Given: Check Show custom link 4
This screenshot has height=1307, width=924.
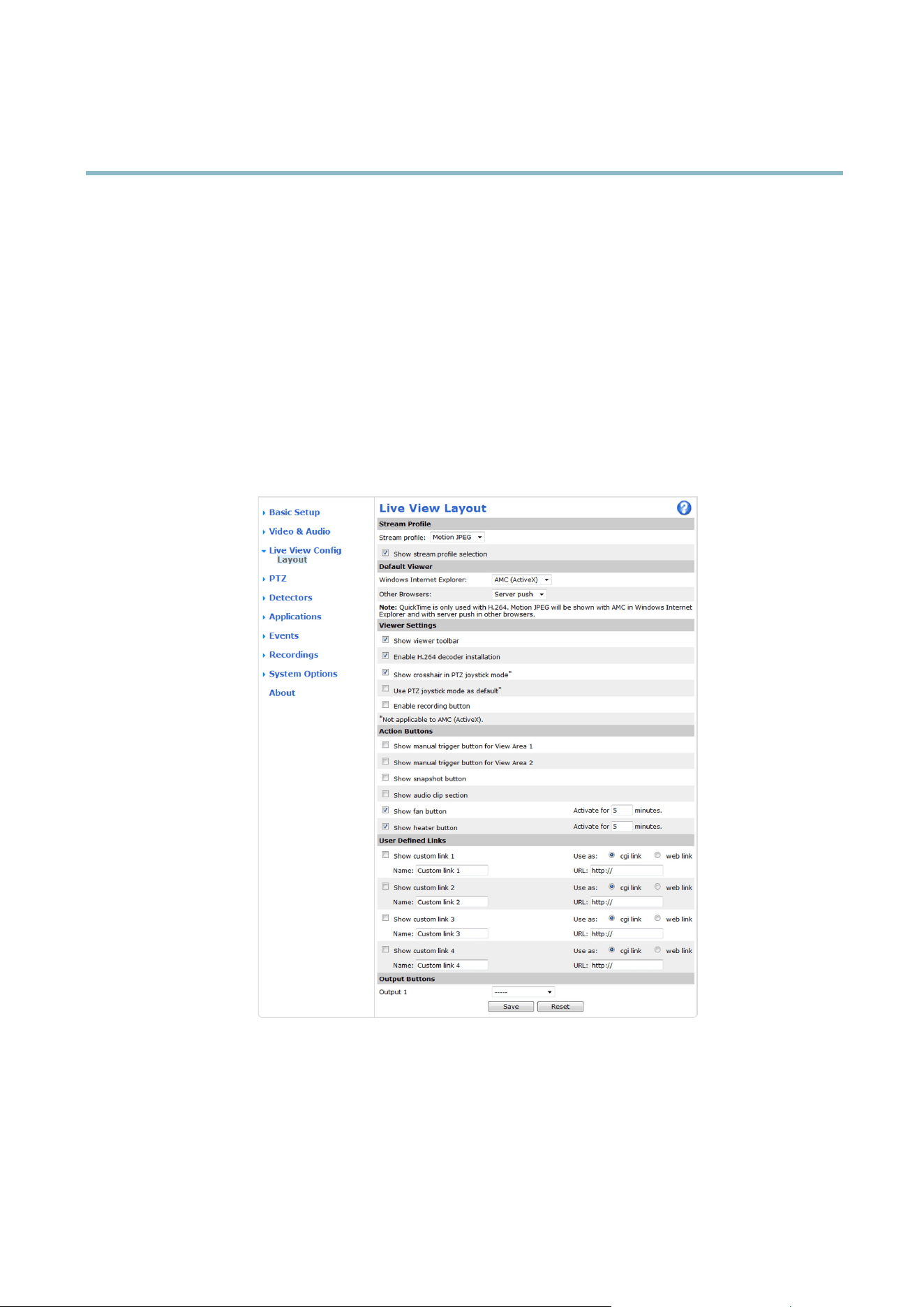Looking at the screenshot, I should [x=385, y=950].
